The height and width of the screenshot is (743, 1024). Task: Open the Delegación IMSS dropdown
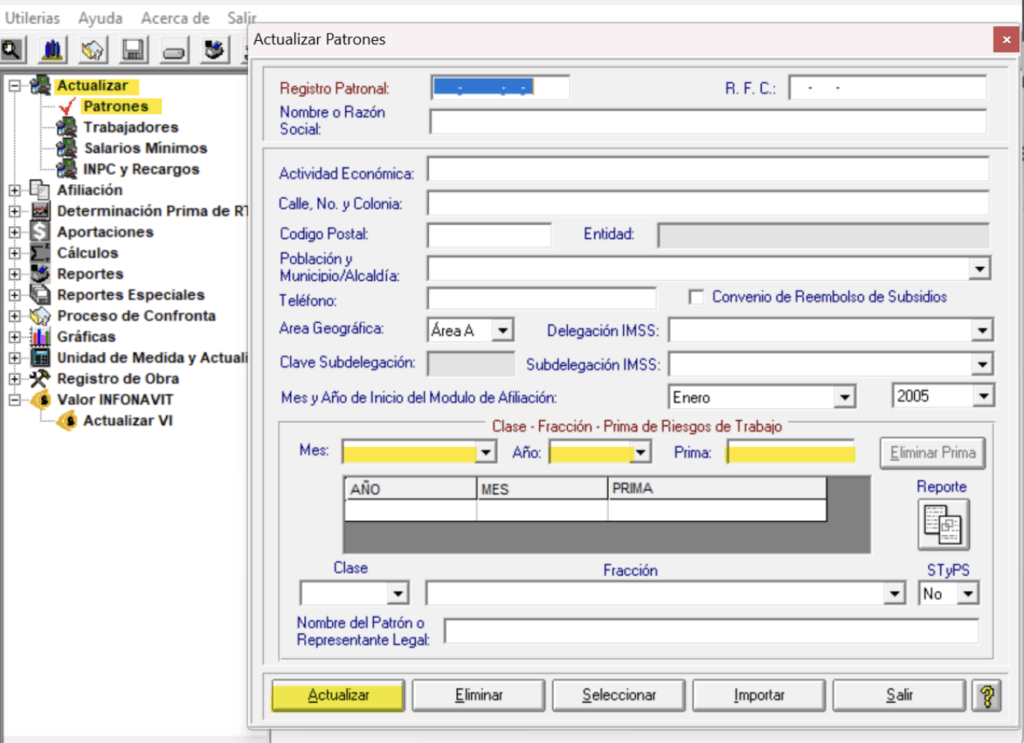point(982,330)
